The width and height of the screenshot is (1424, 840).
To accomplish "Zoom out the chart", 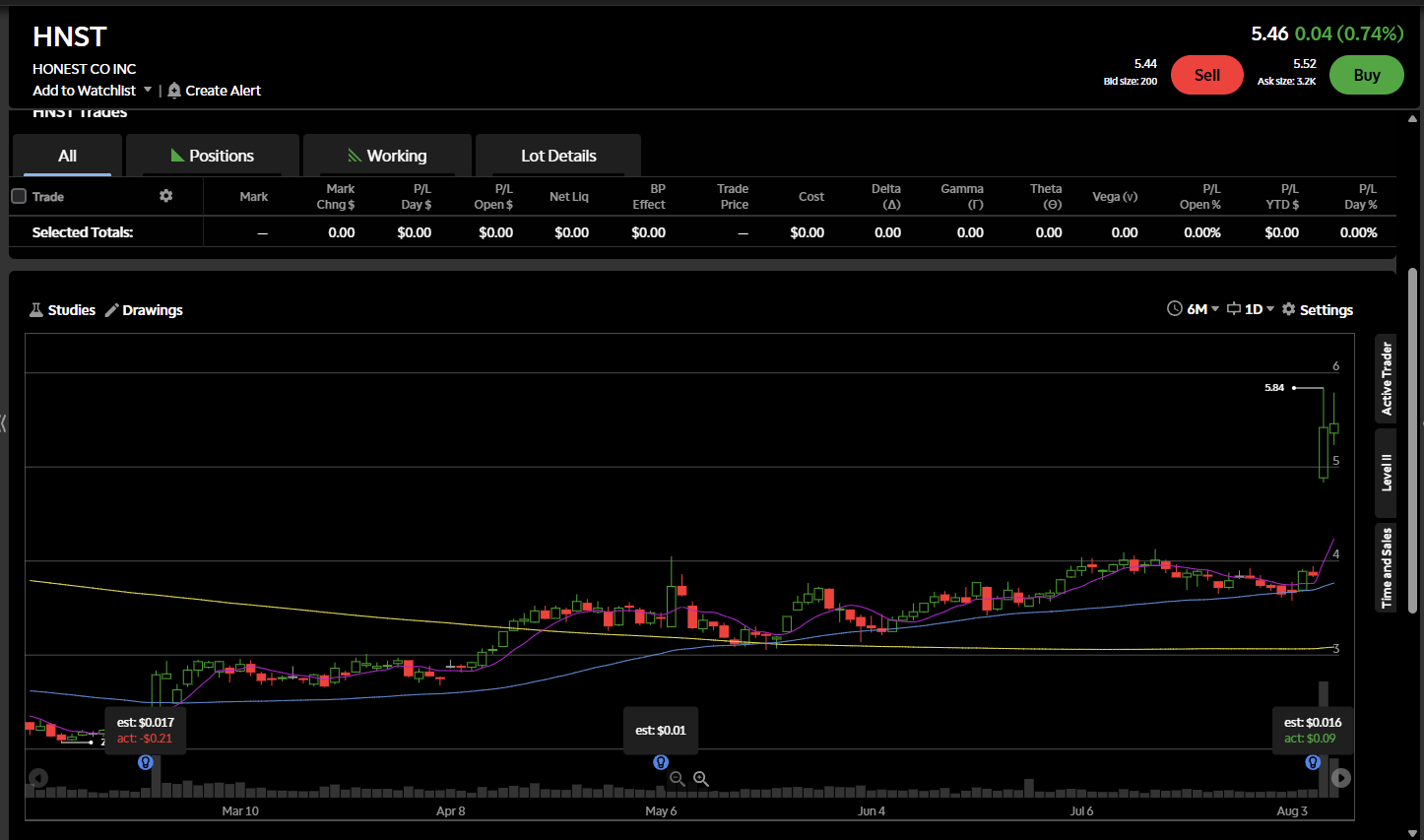I will click(678, 779).
